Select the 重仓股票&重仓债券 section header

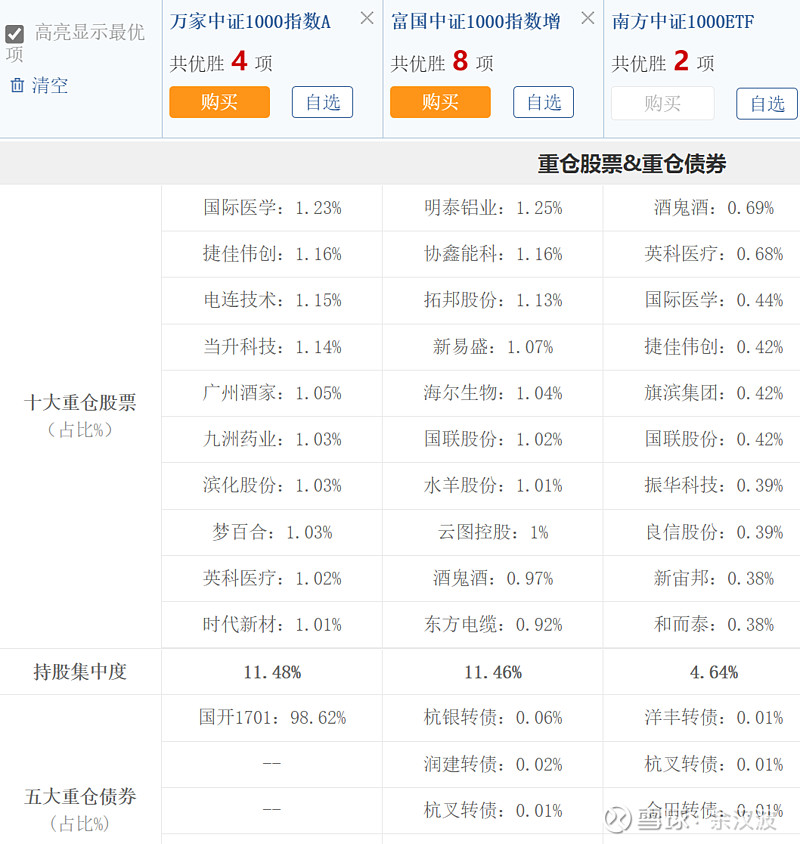(631, 164)
